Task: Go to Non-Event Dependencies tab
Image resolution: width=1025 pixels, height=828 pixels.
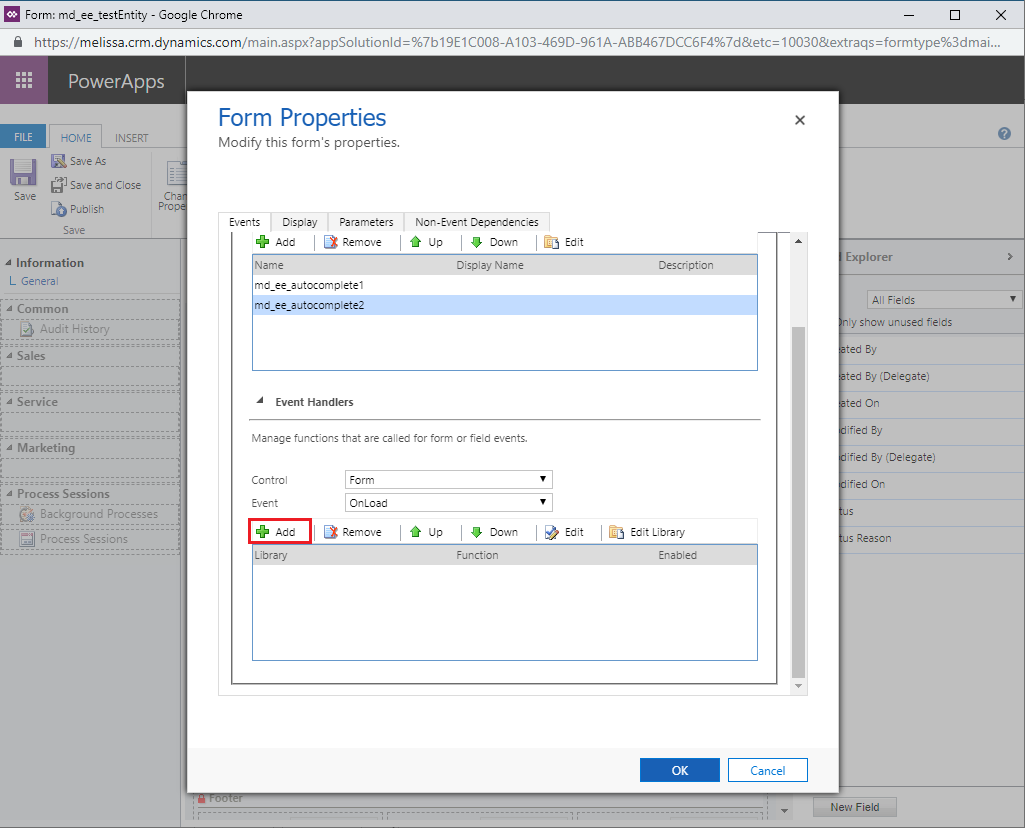Action: coord(476,222)
